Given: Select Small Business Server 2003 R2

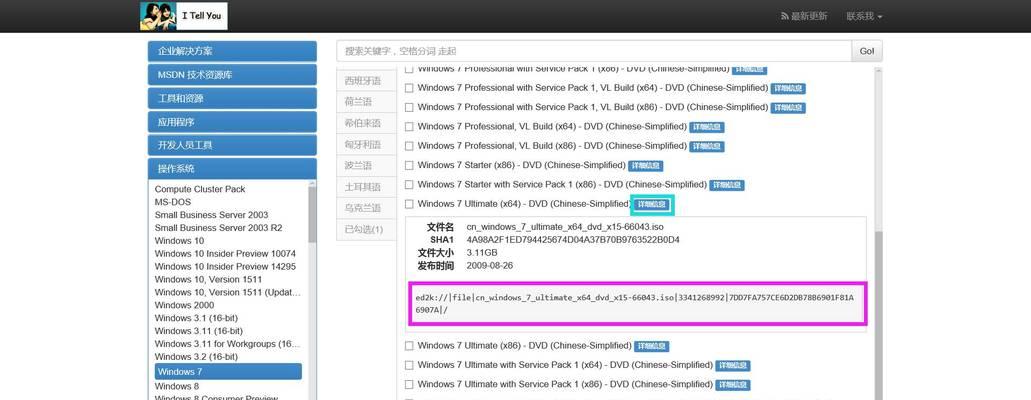Looking at the screenshot, I should (x=218, y=228).
